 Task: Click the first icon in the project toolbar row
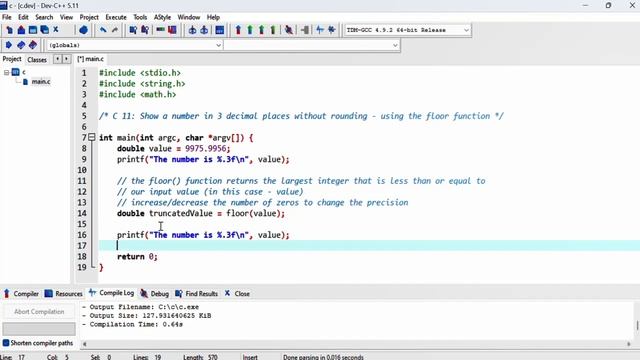click(x=9, y=45)
